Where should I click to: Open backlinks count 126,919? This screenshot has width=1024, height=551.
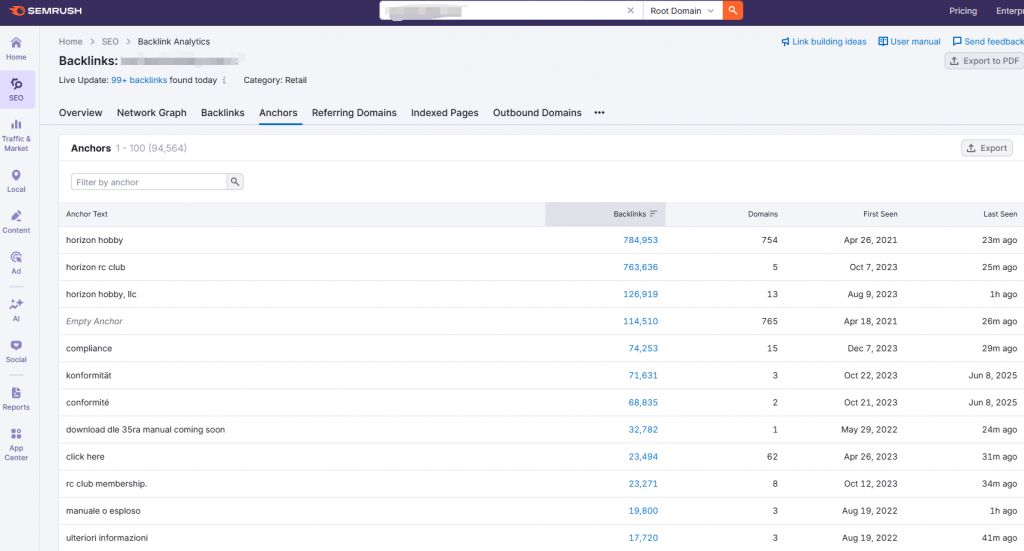[x=640, y=294]
